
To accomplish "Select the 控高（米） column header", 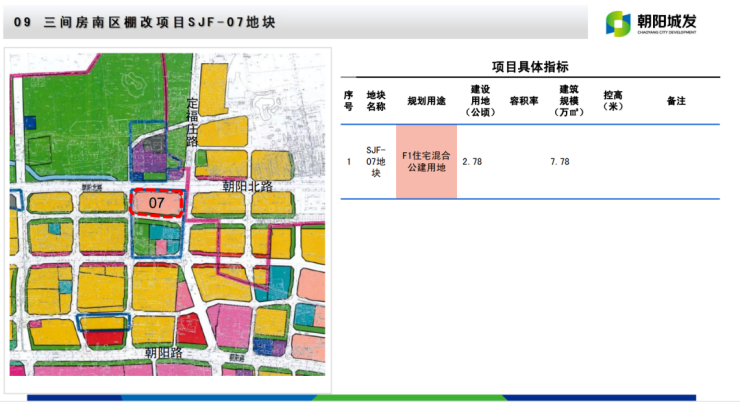I will point(613,100).
